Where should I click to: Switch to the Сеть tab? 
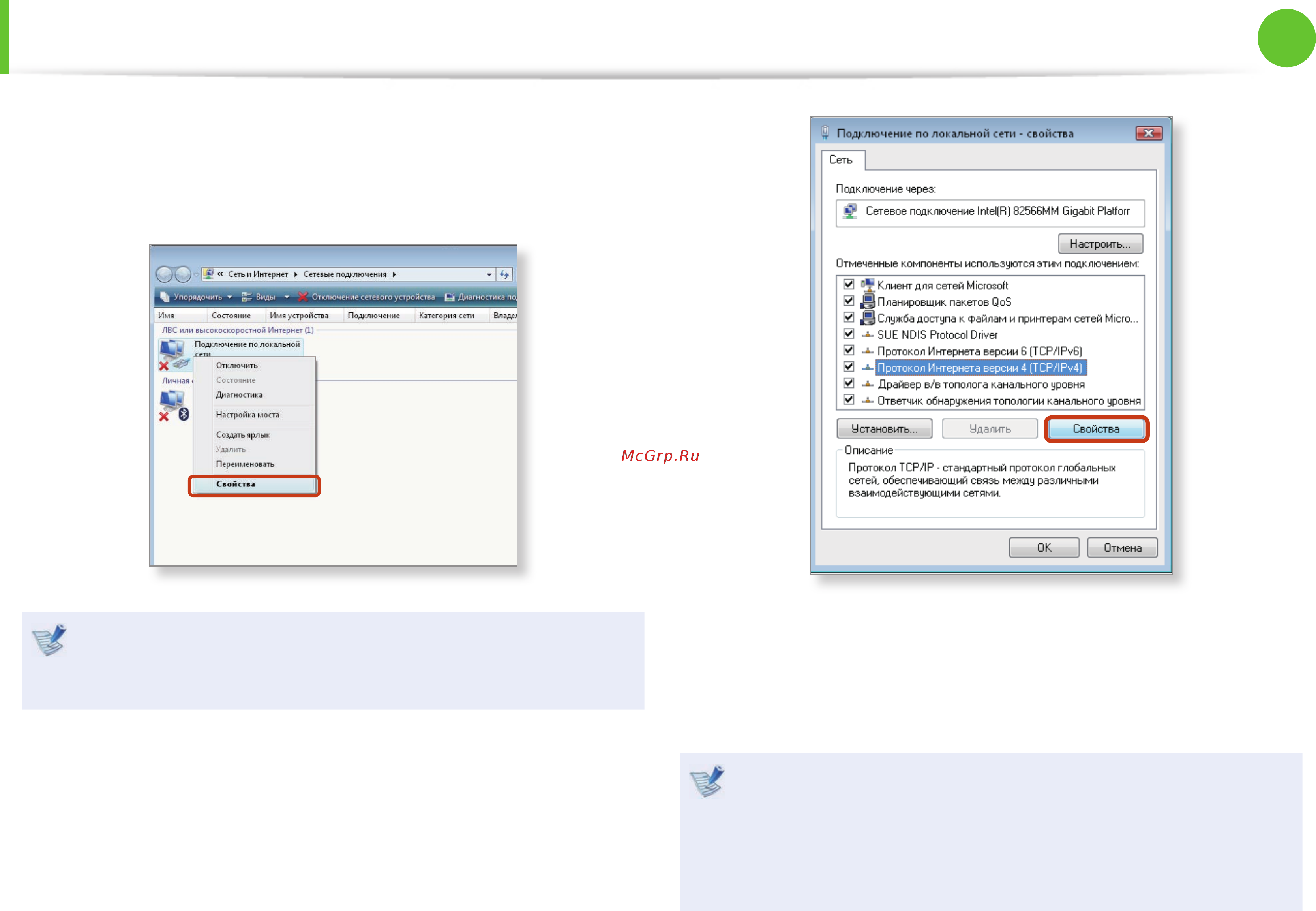pos(841,160)
